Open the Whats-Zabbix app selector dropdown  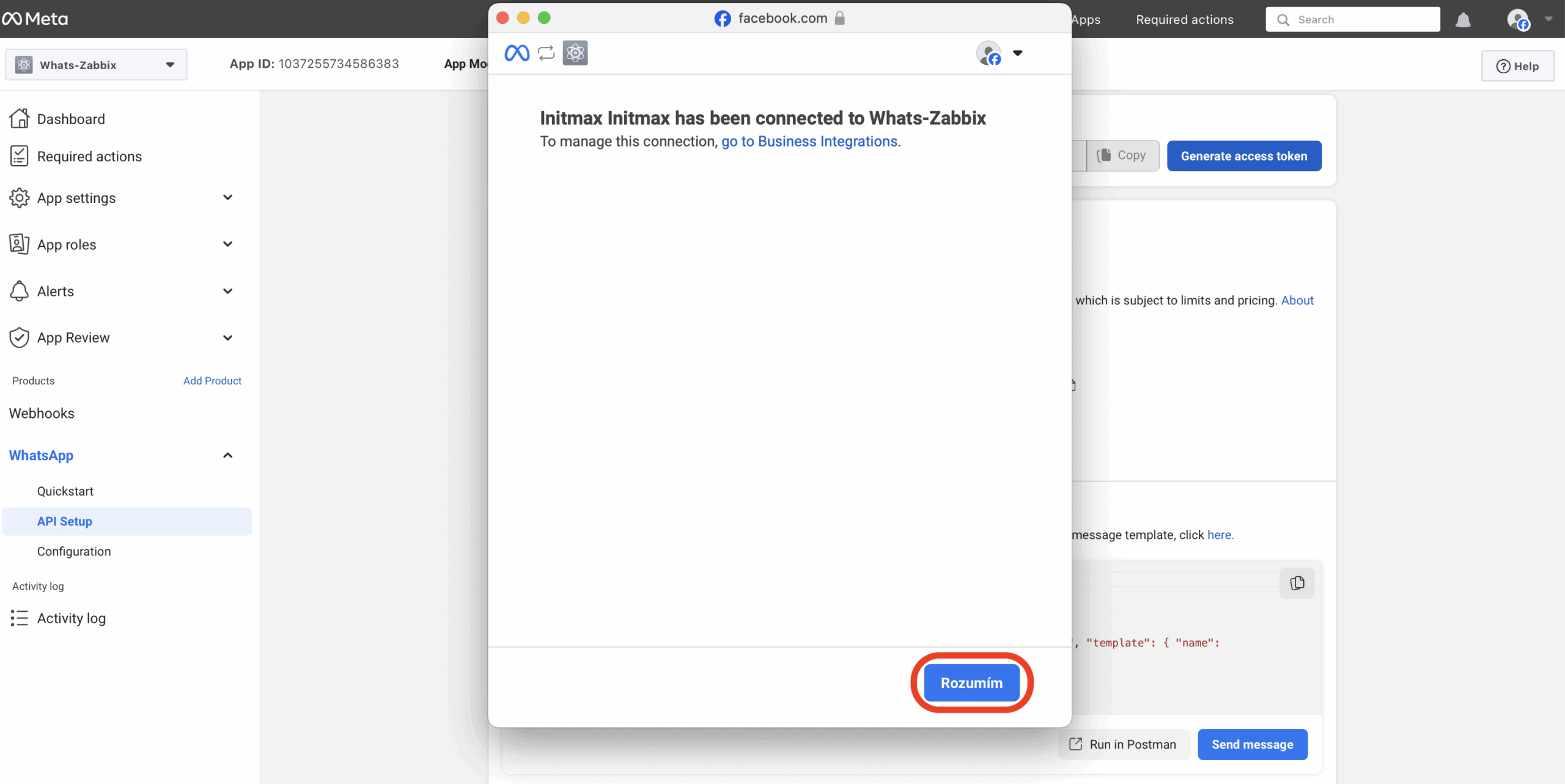(x=96, y=64)
